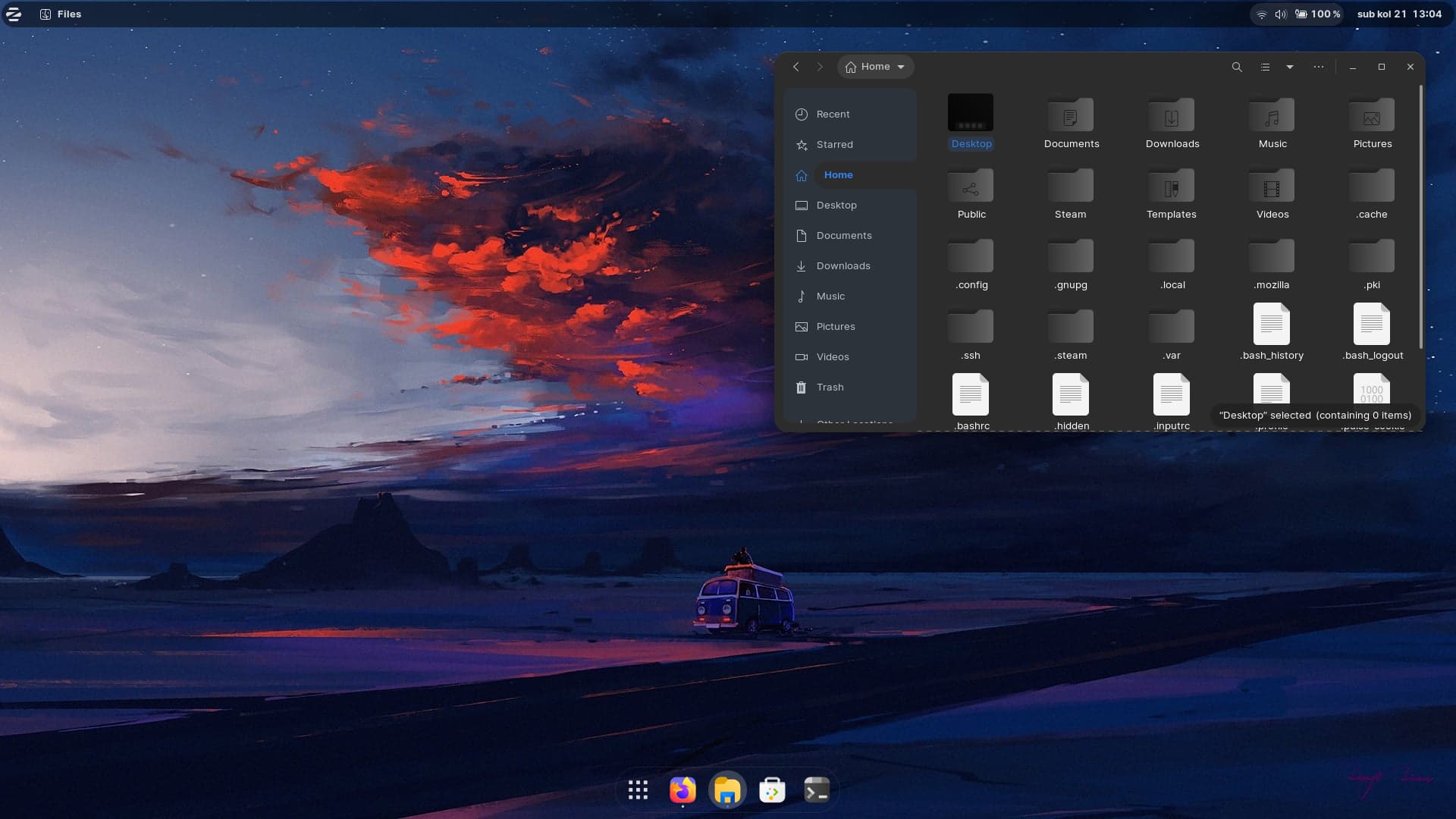Open Desktop in the sidebar

[x=850, y=205]
